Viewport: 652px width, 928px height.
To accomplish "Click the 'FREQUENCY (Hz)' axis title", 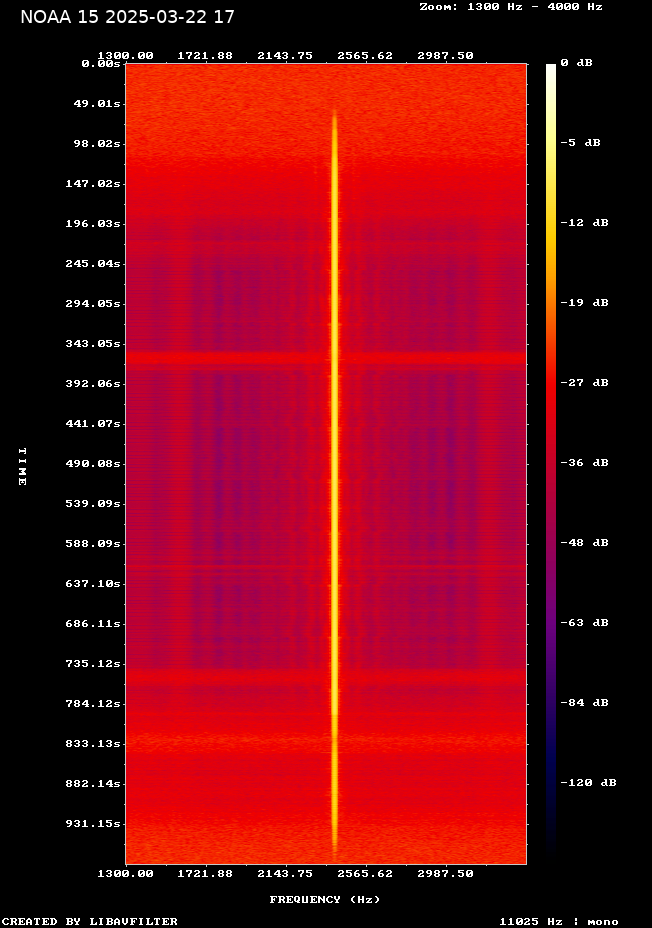I will point(325,900).
